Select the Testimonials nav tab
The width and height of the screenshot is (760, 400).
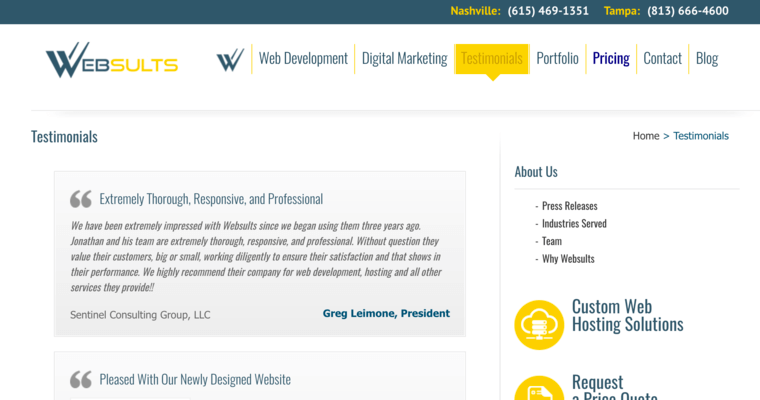click(x=492, y=59)
